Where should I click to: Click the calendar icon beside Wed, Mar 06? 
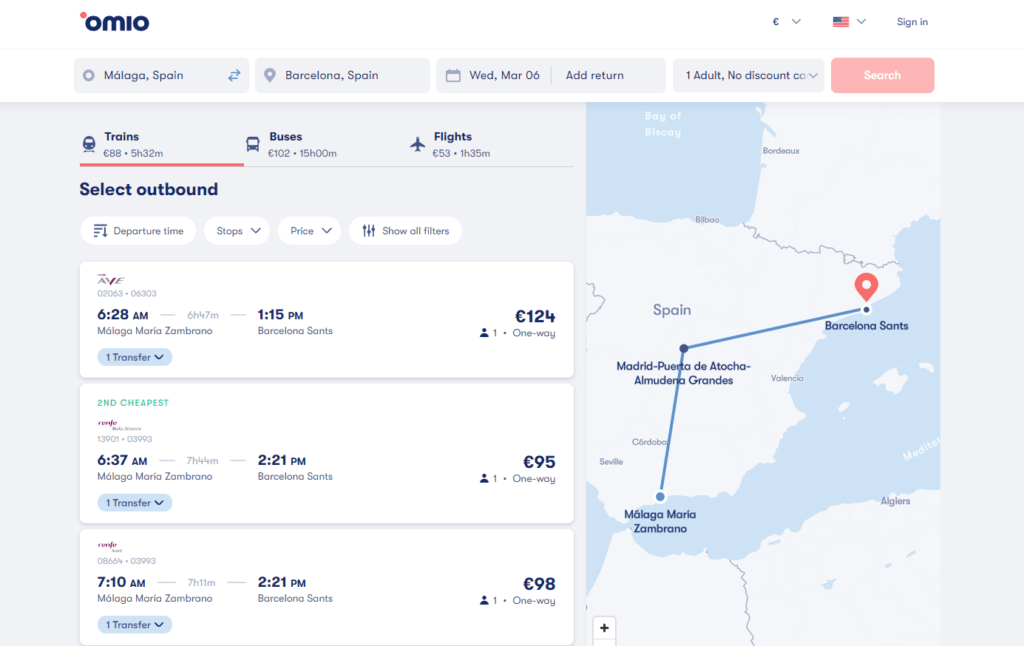click(x=453, y=75)
